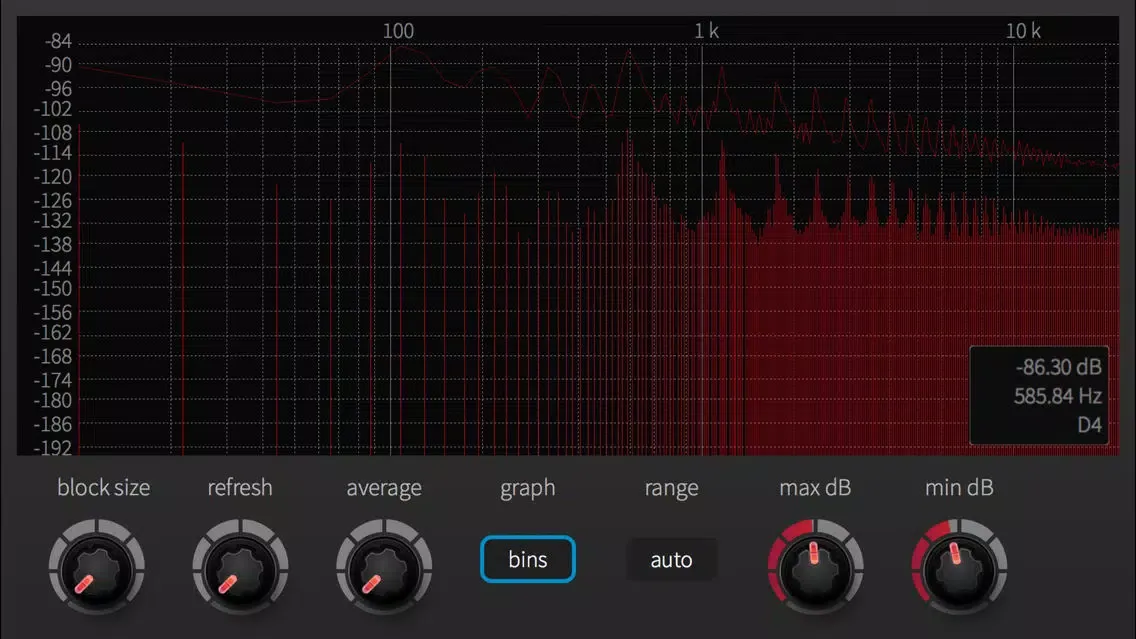Image resolution: width=1136 pixels, height=639 pixels.
Task: Click the average label
Action: 384,488
